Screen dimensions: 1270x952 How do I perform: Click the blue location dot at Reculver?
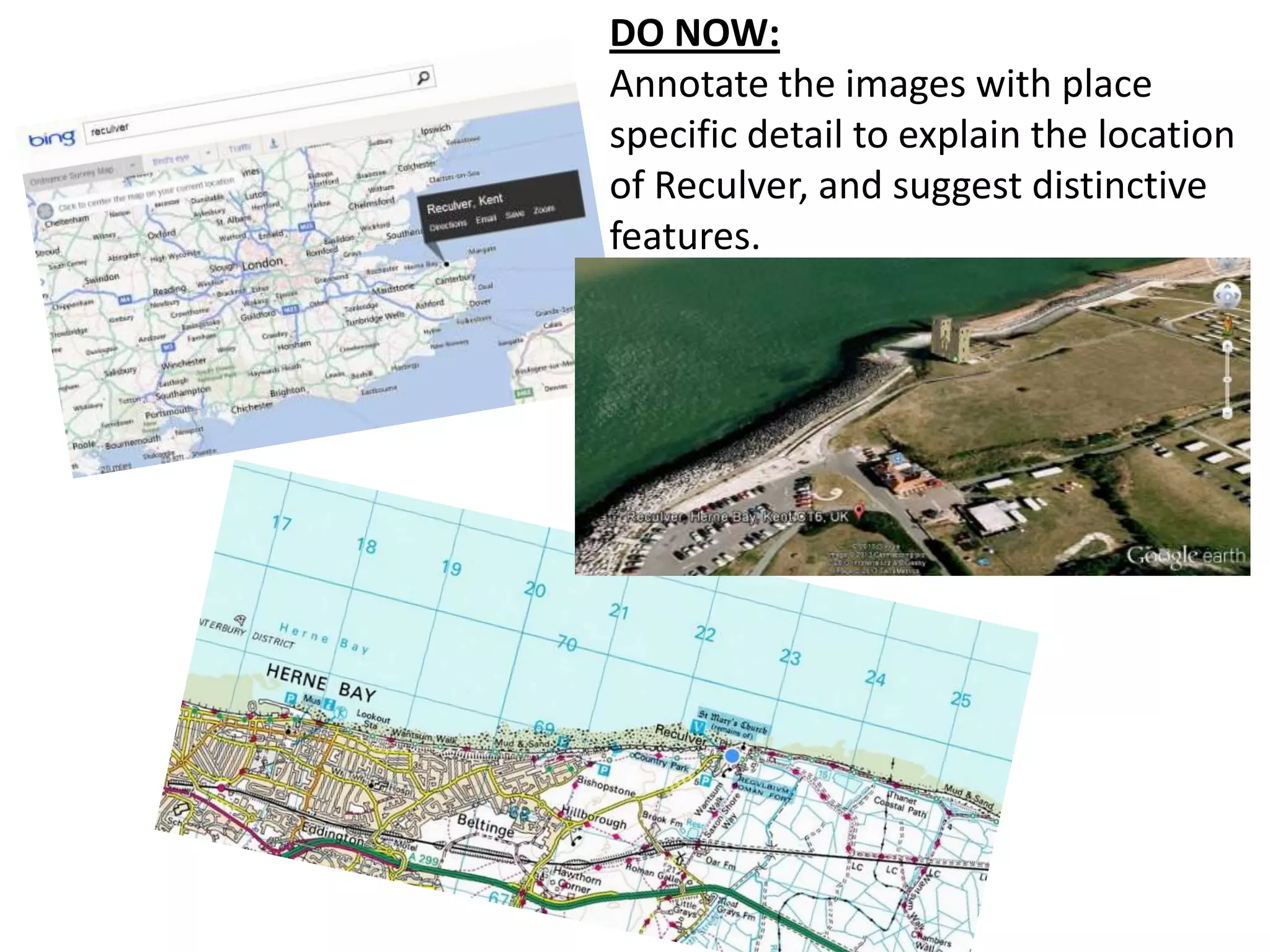pos(732,756)
